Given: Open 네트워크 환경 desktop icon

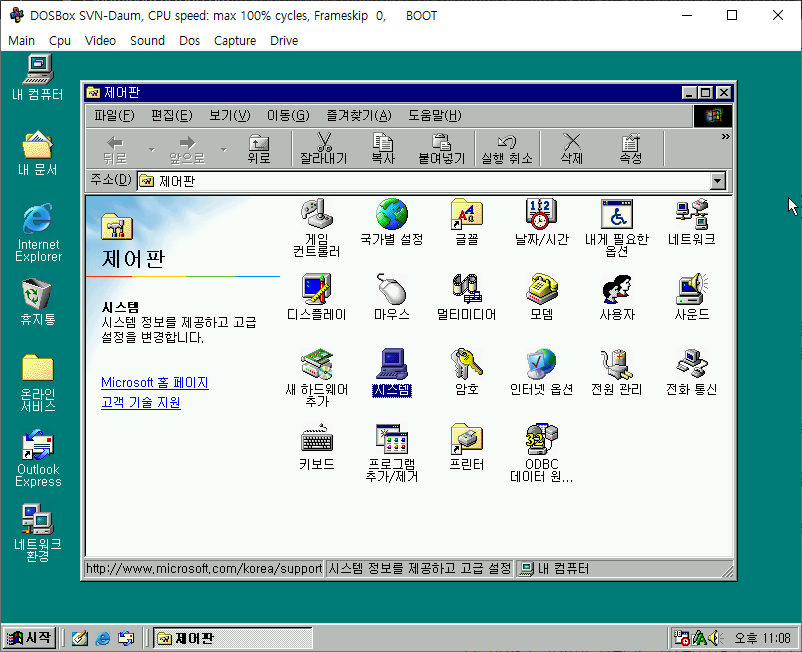Looking at the screenshot, I should click(x=38, y=533).
